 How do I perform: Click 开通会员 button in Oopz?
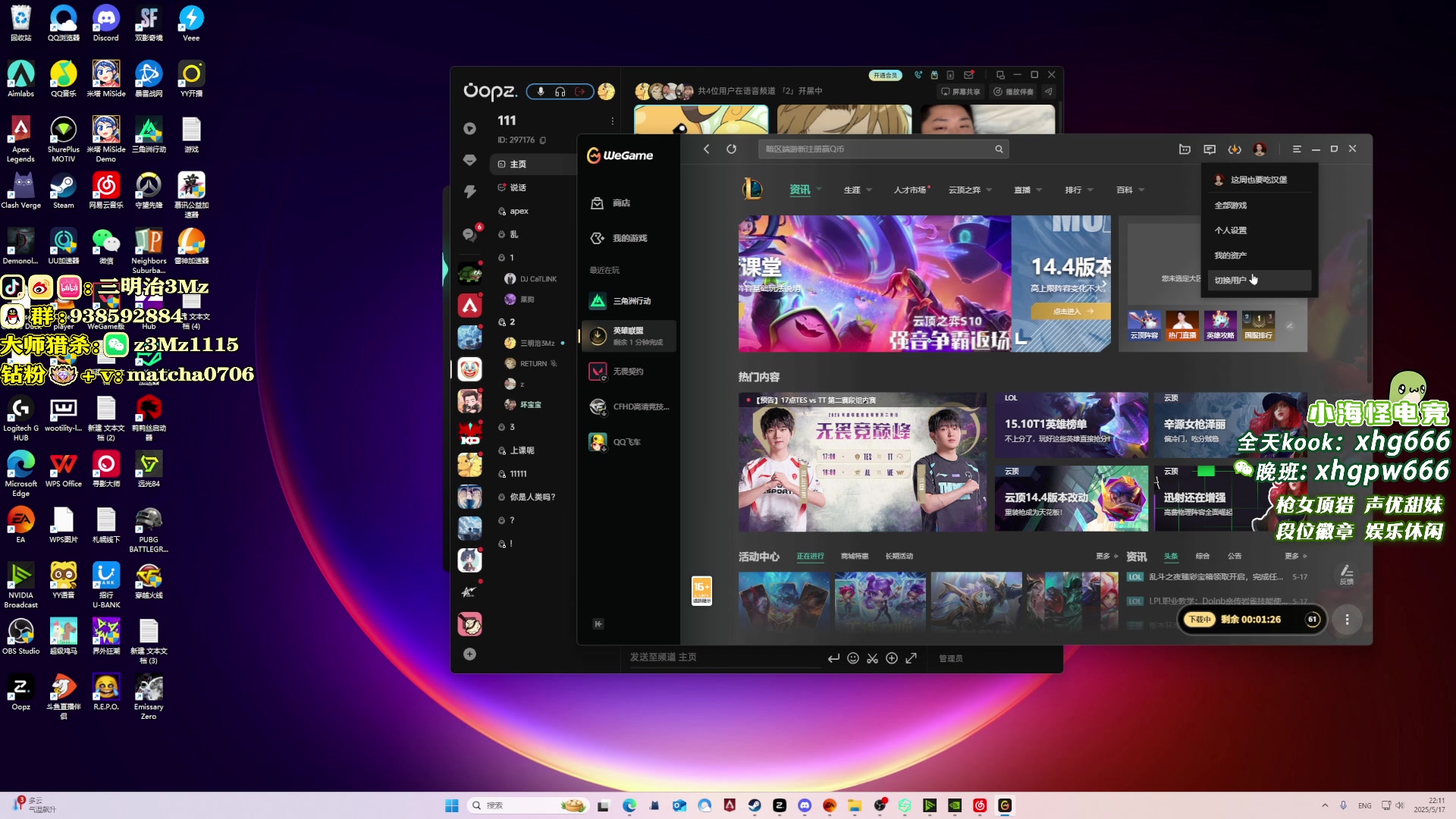[885, 75]
